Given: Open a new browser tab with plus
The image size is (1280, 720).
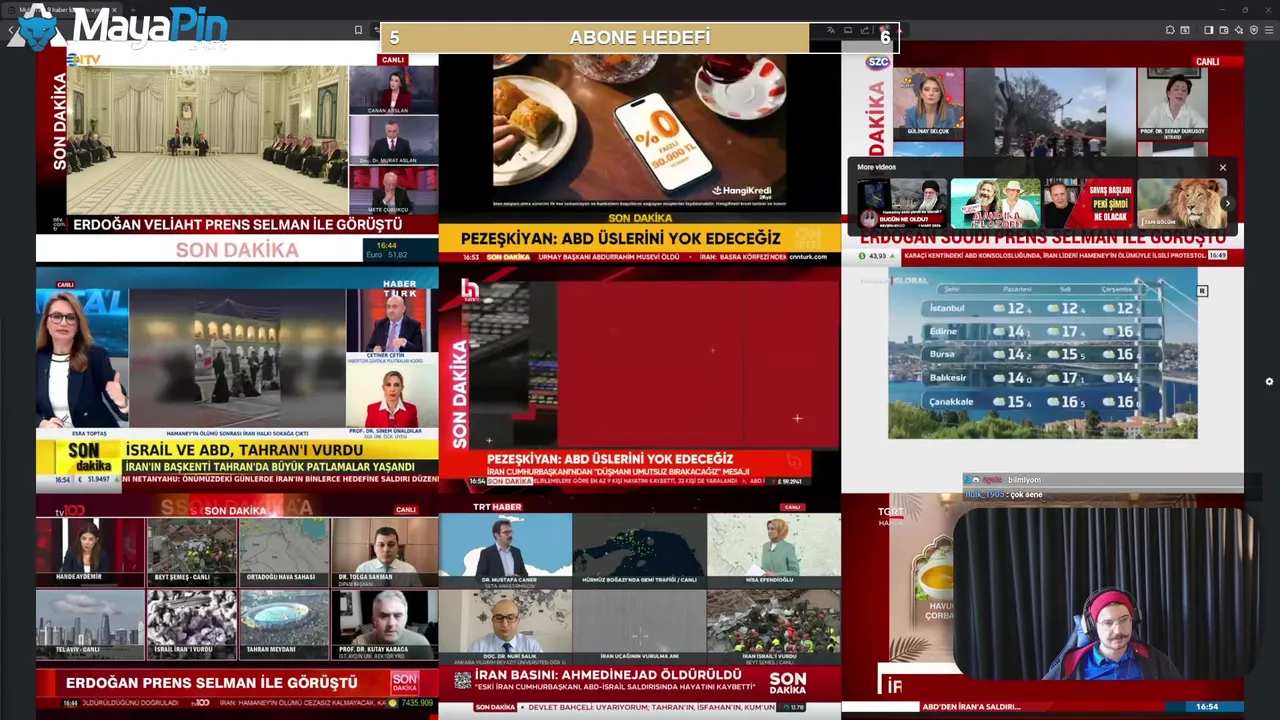Looking at the screenshot, I should pos(133,10).
